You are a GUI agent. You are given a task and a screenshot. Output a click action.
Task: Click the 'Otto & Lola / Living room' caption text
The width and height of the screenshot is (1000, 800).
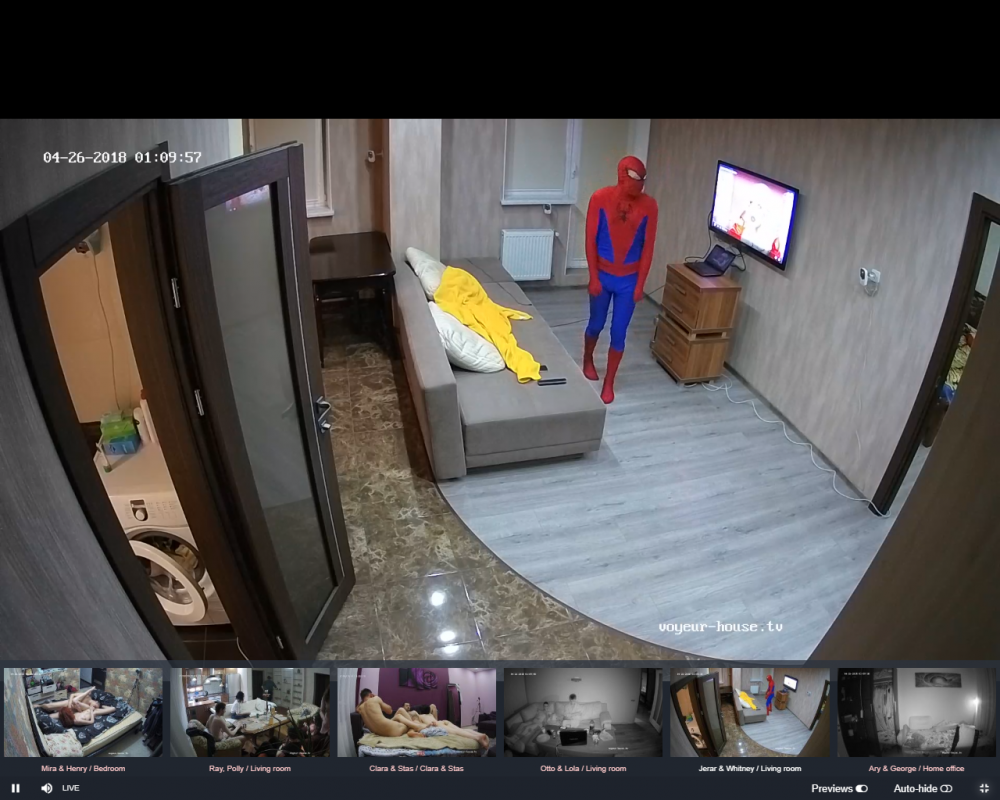coord(583,768)
